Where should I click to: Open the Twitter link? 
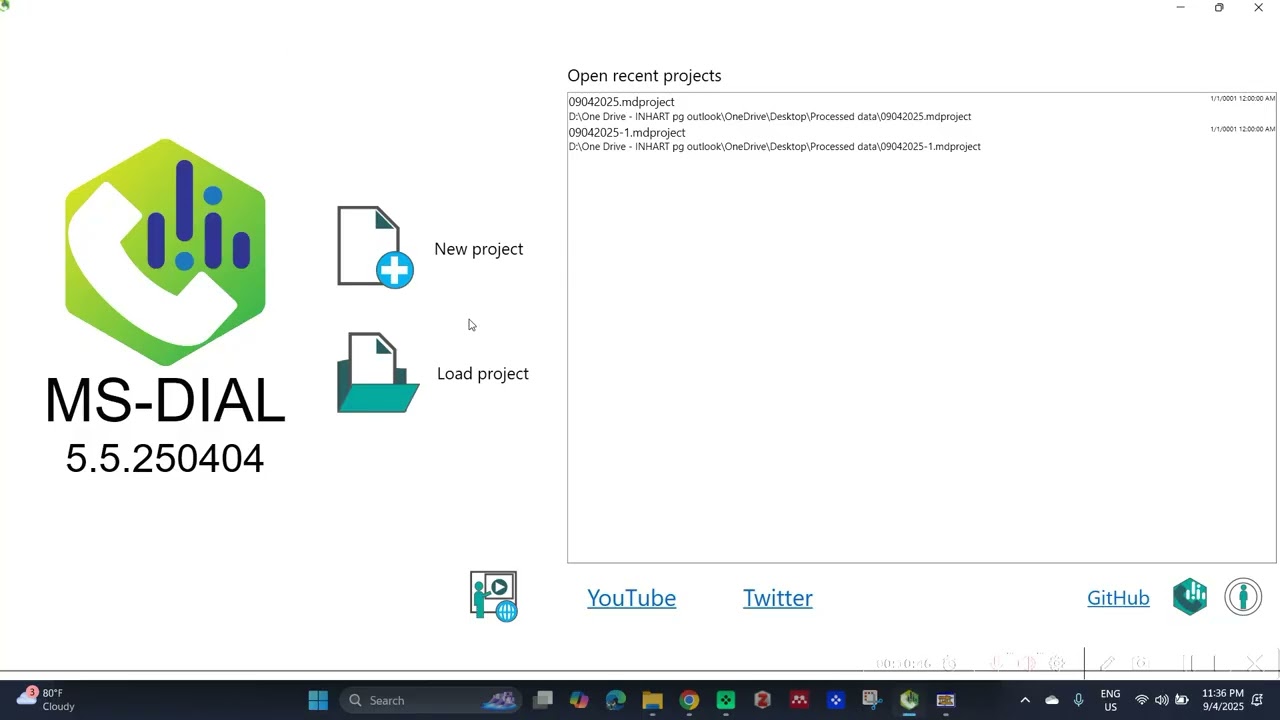tap(777, 598)
